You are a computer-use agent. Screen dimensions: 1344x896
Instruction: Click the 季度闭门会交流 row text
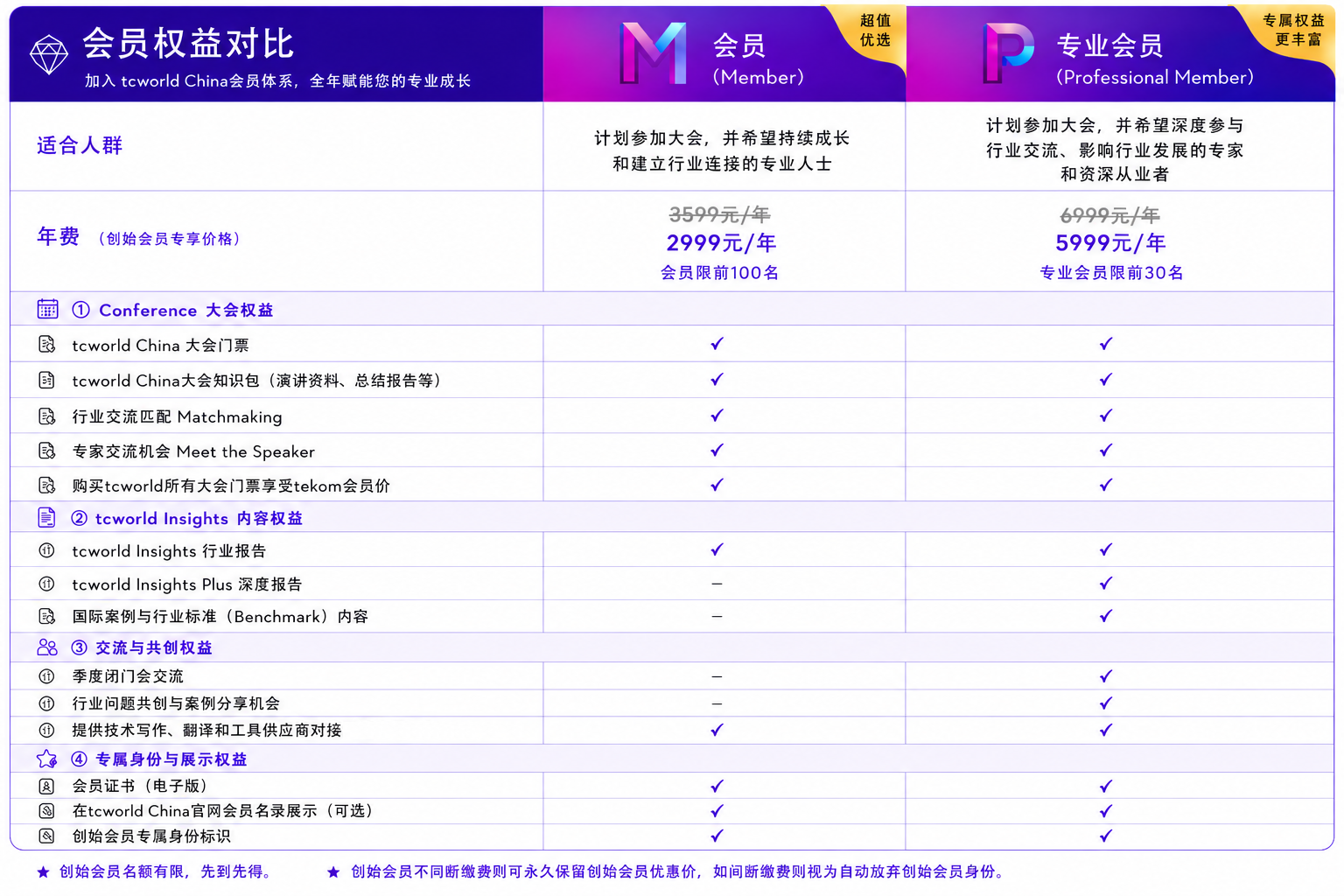[x=128, y=676]
